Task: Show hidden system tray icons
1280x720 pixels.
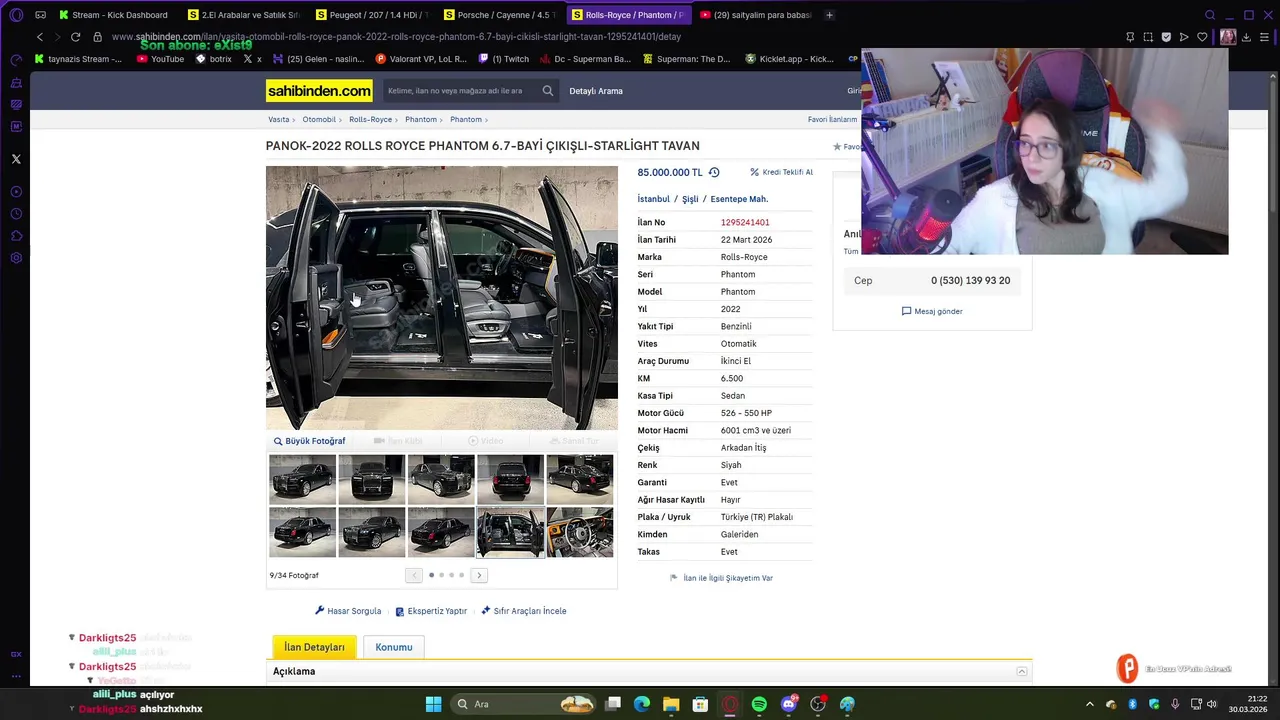Action: pos(1089,704)
